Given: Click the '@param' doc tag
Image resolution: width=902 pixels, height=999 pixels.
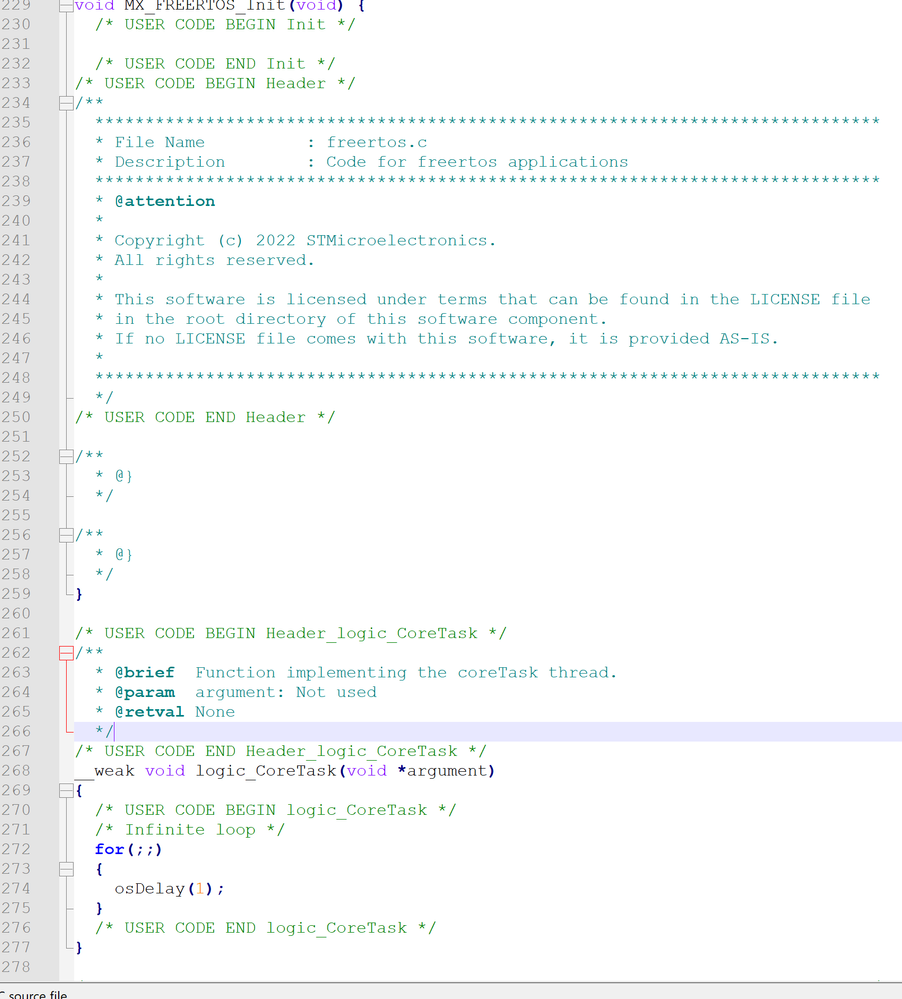Looking at the screenshot, I should click(144, 692).
